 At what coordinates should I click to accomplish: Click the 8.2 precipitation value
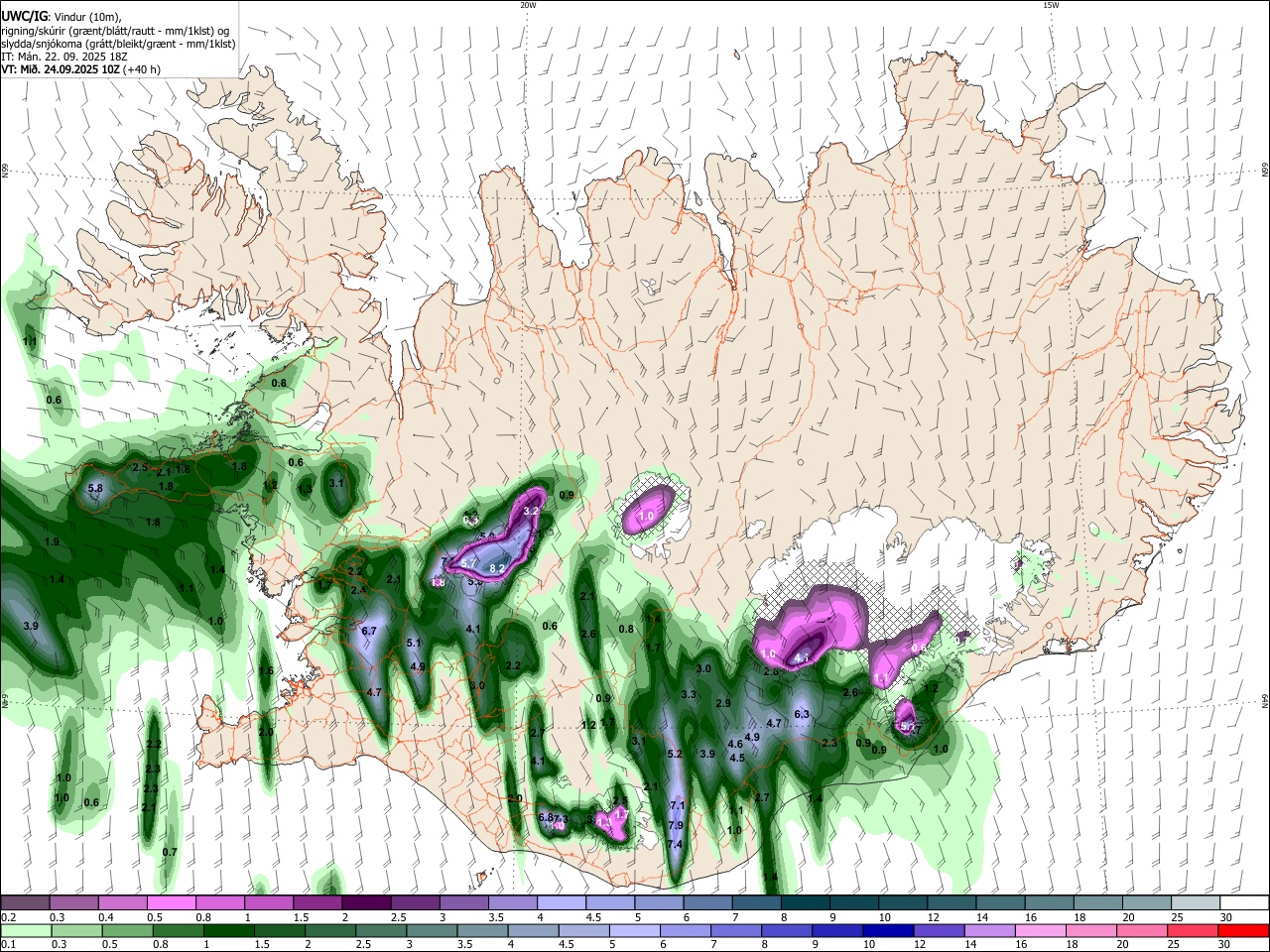point(498,568)
